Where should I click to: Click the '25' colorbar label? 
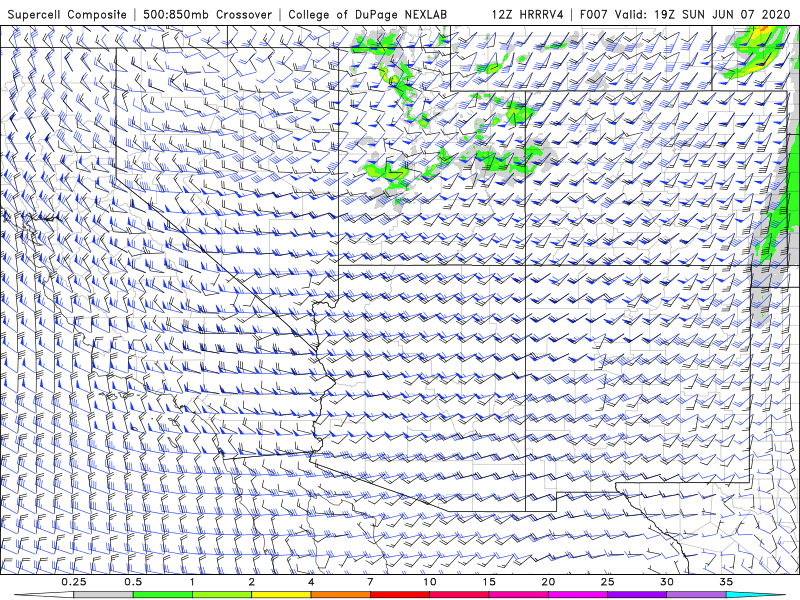(607, 582)
